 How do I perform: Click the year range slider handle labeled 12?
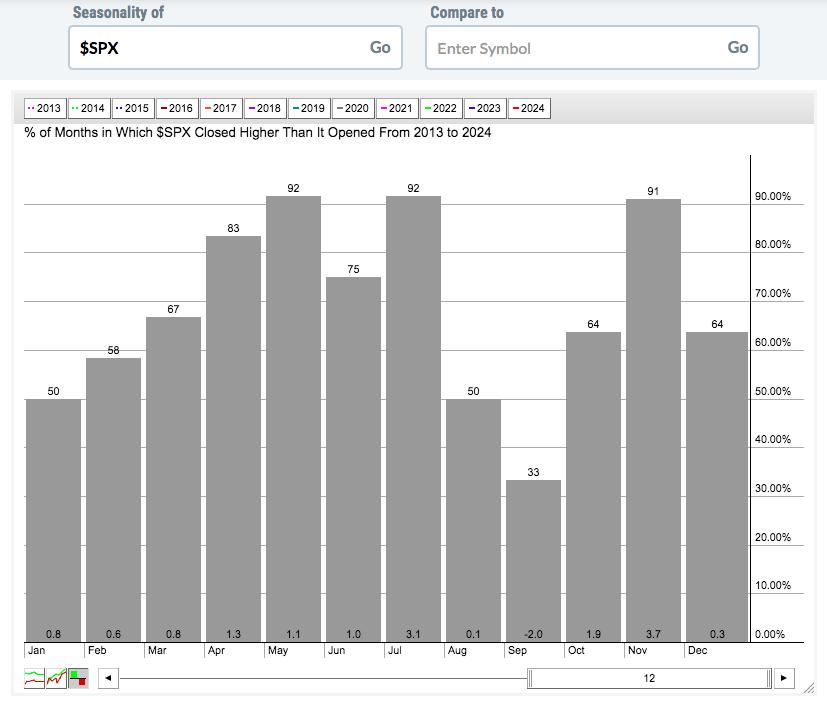pos(649,678)
